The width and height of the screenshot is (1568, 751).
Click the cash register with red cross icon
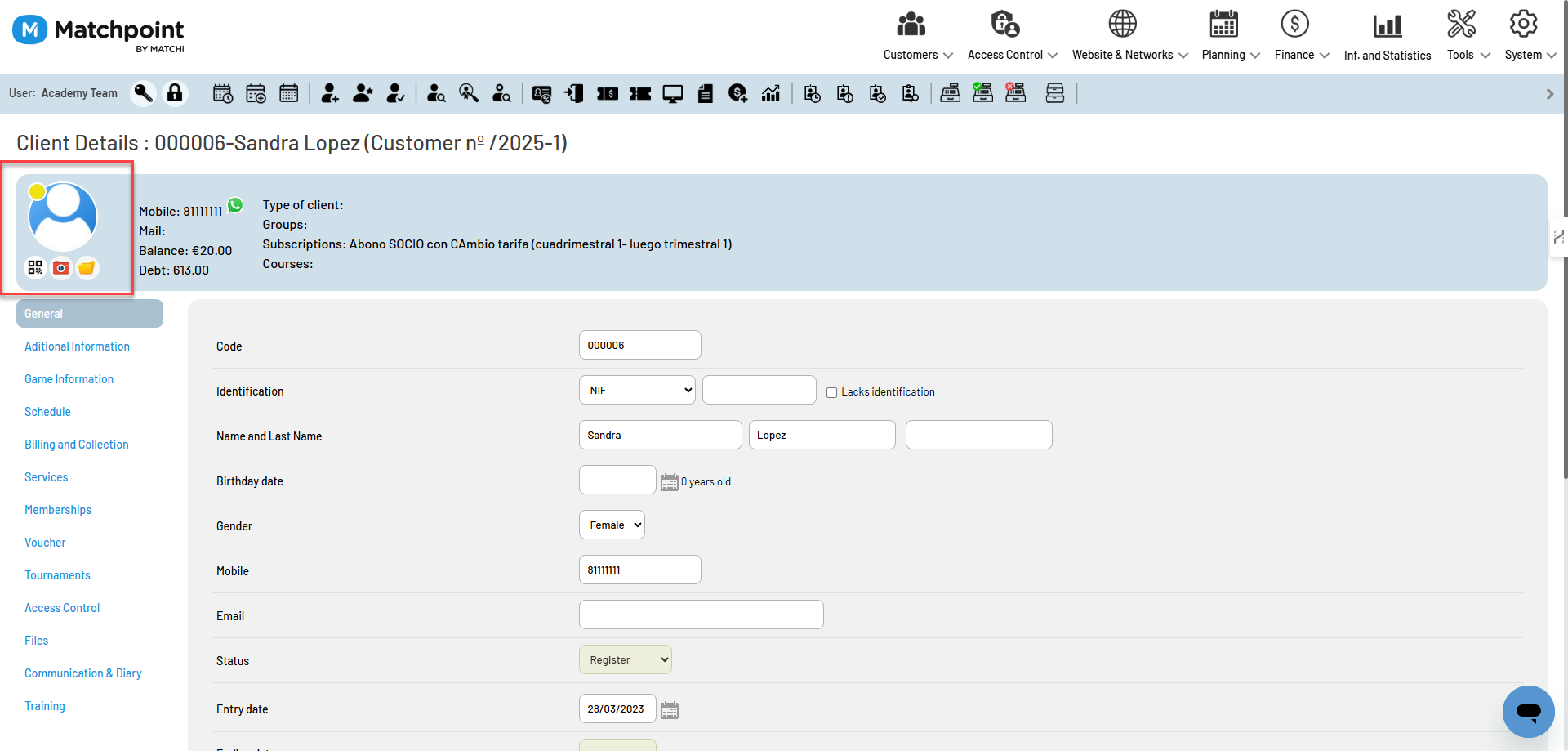[1015, 93]
